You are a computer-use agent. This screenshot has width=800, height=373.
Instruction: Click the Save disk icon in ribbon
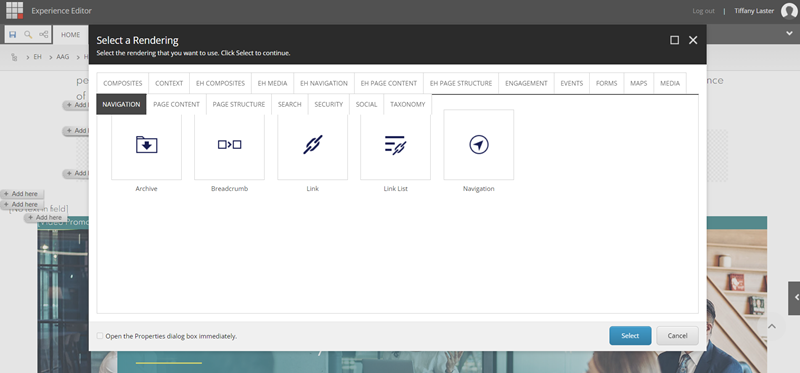13,35
